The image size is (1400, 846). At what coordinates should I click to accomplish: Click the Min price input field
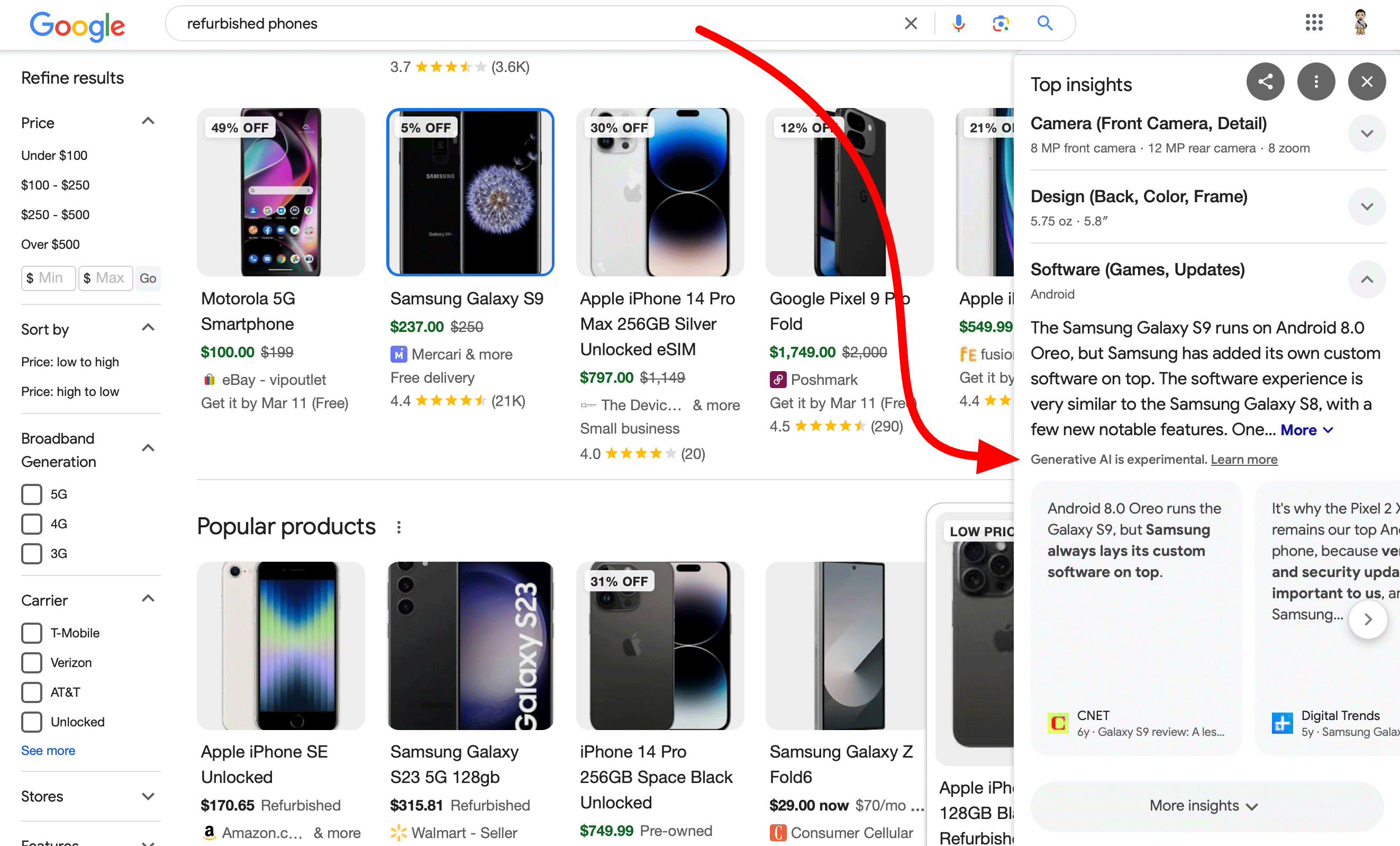[48, 278]
